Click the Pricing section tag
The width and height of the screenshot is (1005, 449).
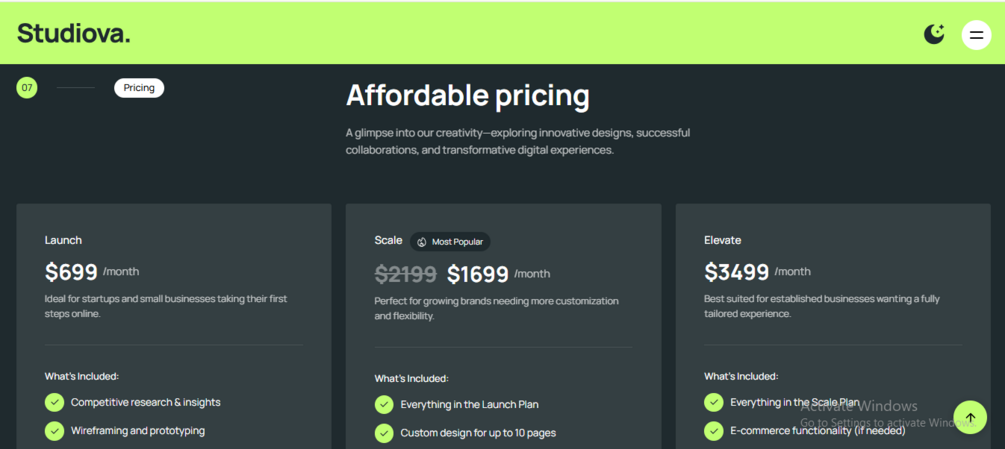139,88
